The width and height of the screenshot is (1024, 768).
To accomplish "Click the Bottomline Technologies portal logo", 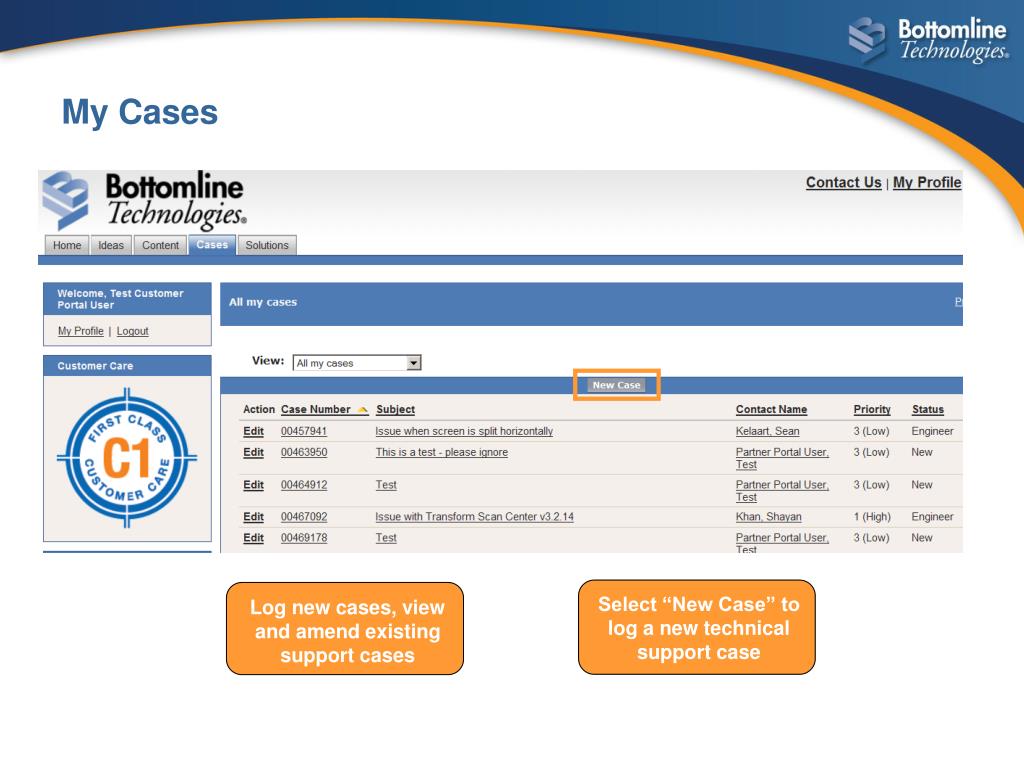I will (144, 200).
